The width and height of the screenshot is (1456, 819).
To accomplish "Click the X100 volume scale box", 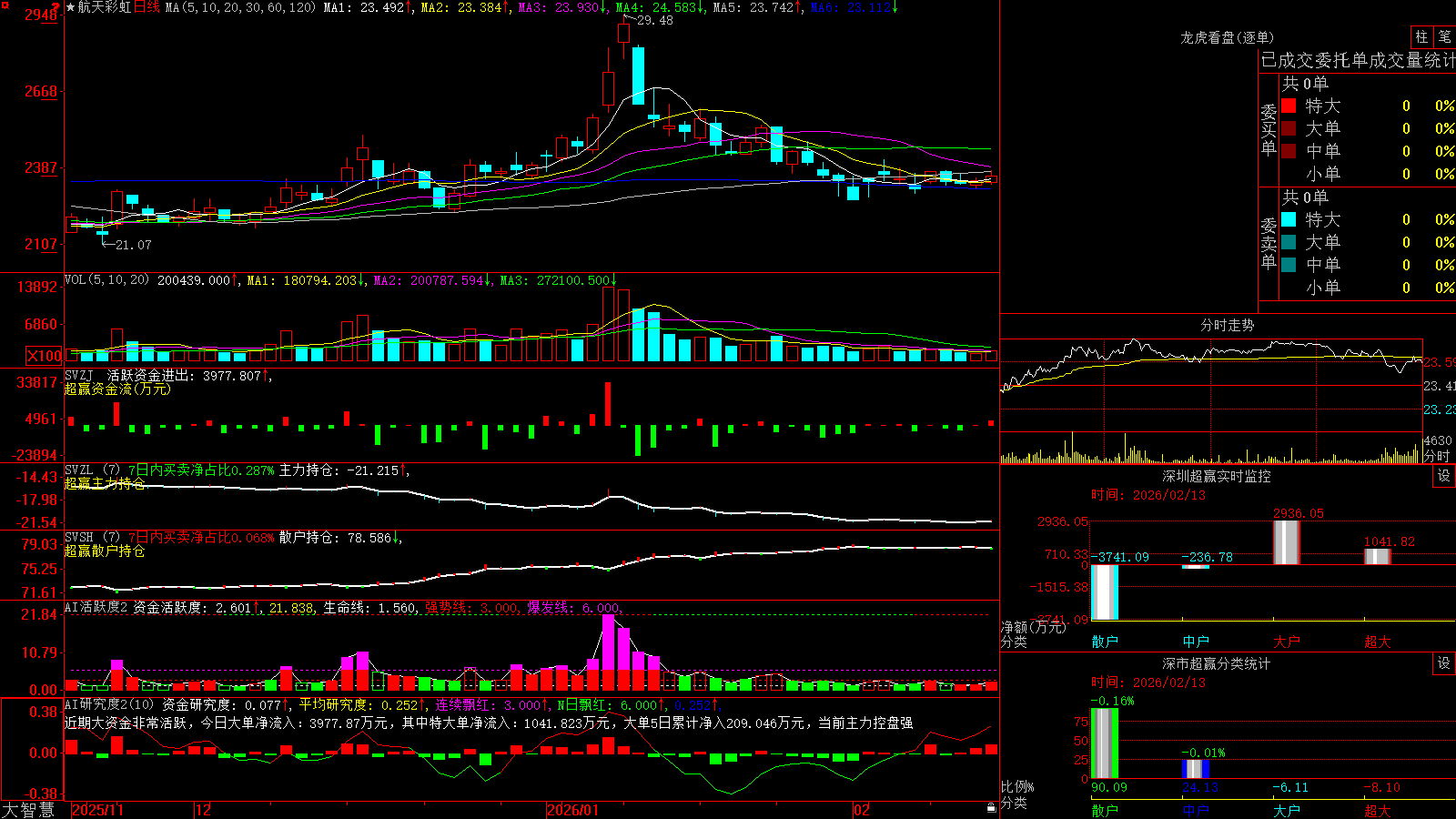I will 45,356.
